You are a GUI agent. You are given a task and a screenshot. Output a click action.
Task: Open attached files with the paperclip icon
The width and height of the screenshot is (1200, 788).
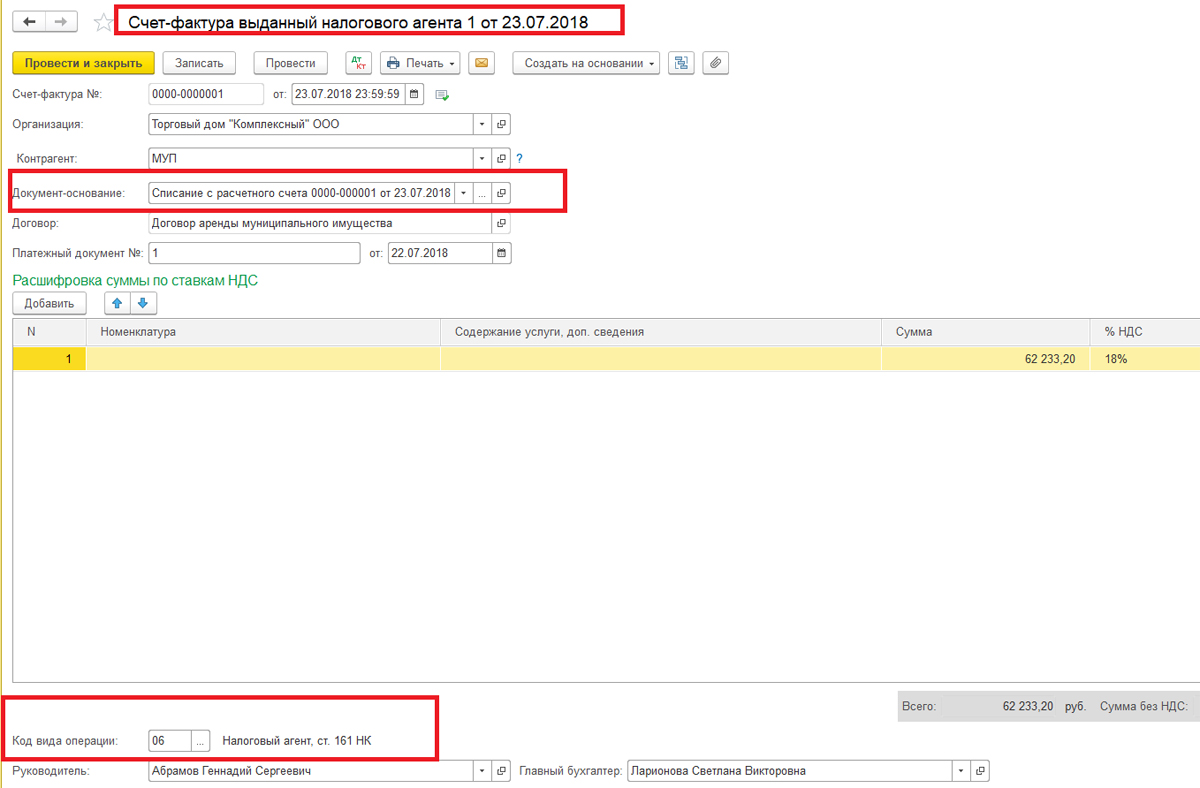tap(715, 63)
